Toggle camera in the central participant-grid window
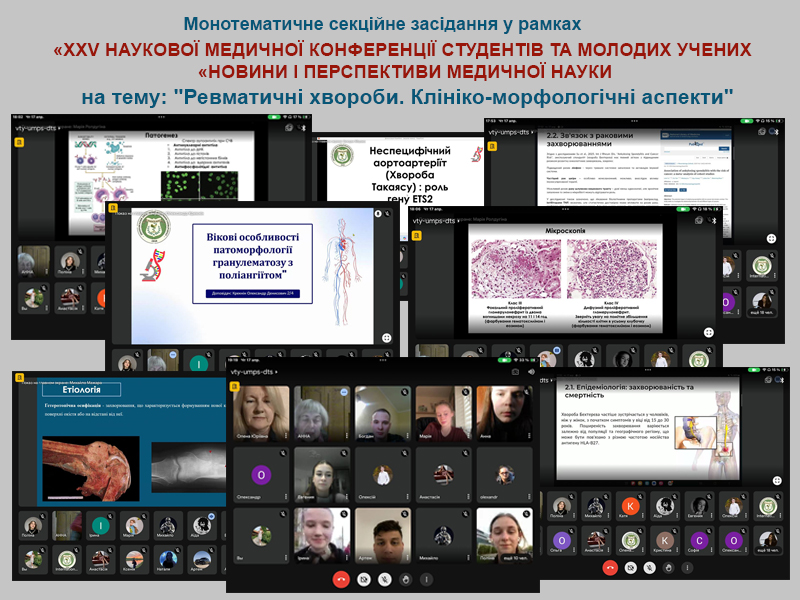The width and height of the screenshot is (800, 600). point(364,579)
